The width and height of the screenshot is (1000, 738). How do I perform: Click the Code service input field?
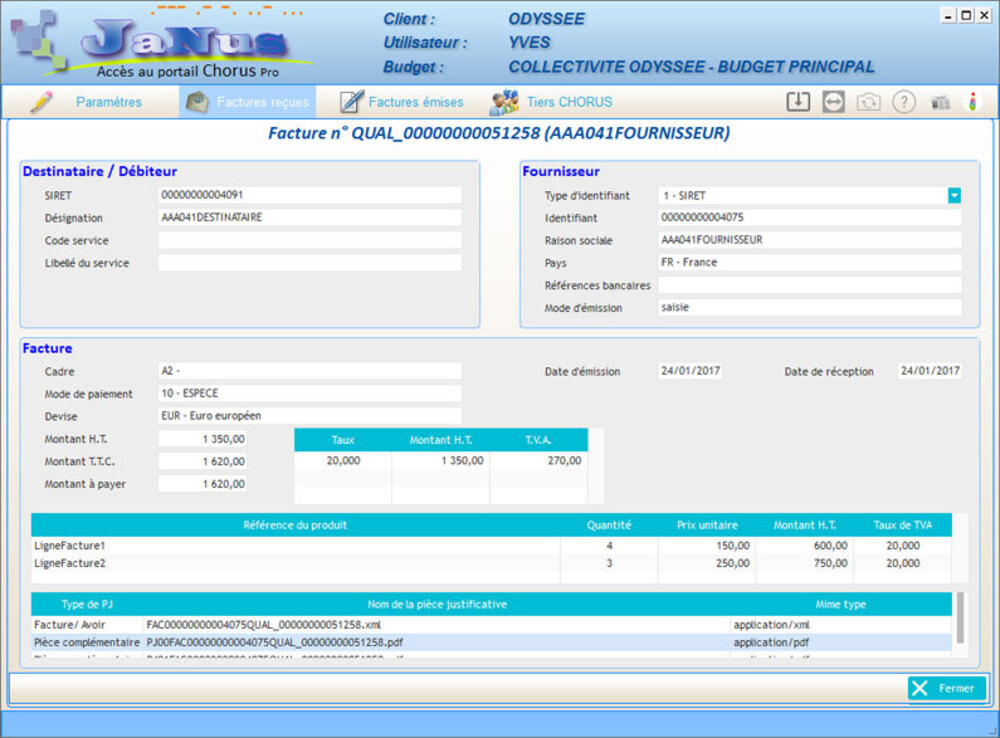(310, 241)
